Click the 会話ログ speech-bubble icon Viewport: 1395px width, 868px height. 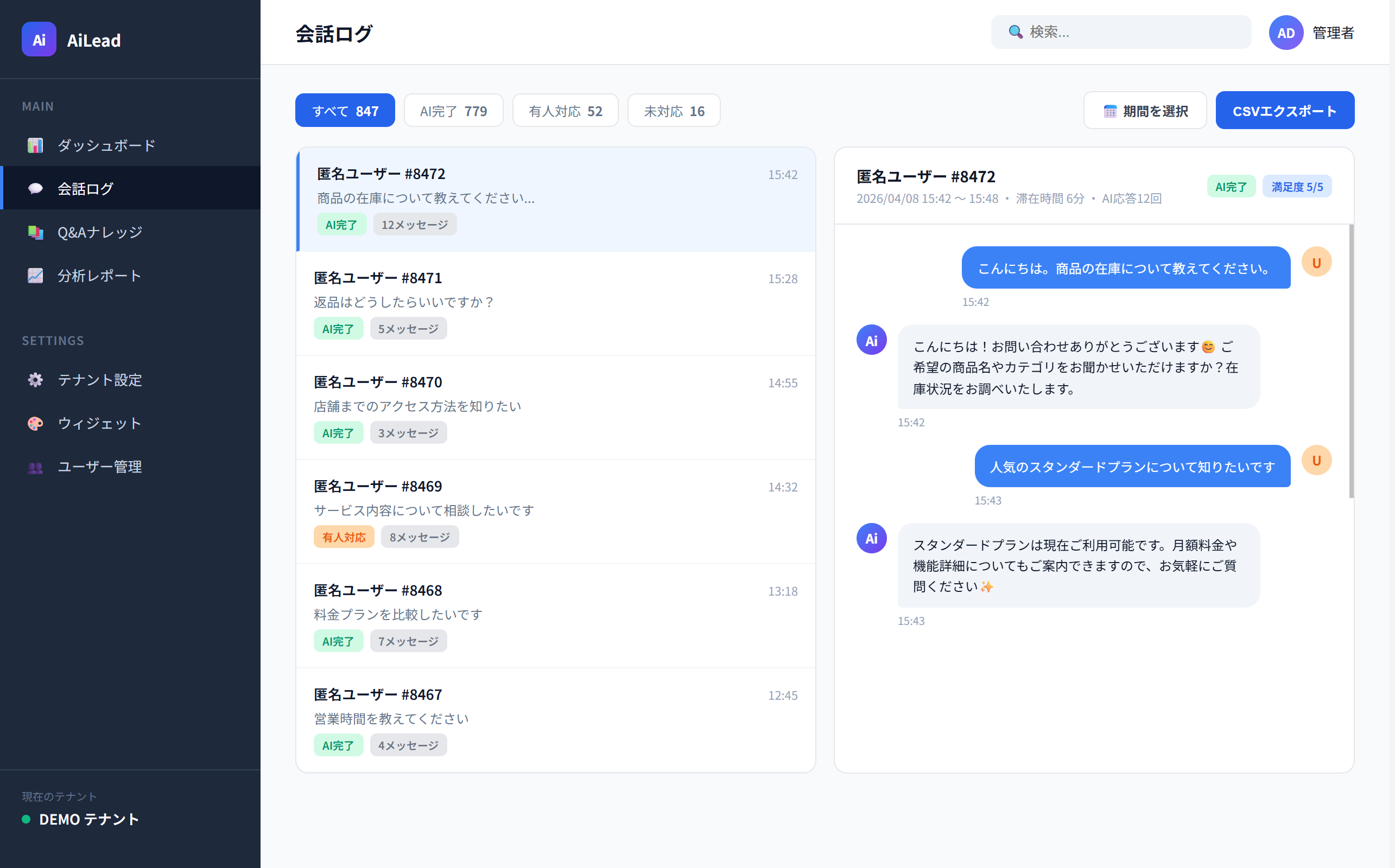click(x=36, y=188)
